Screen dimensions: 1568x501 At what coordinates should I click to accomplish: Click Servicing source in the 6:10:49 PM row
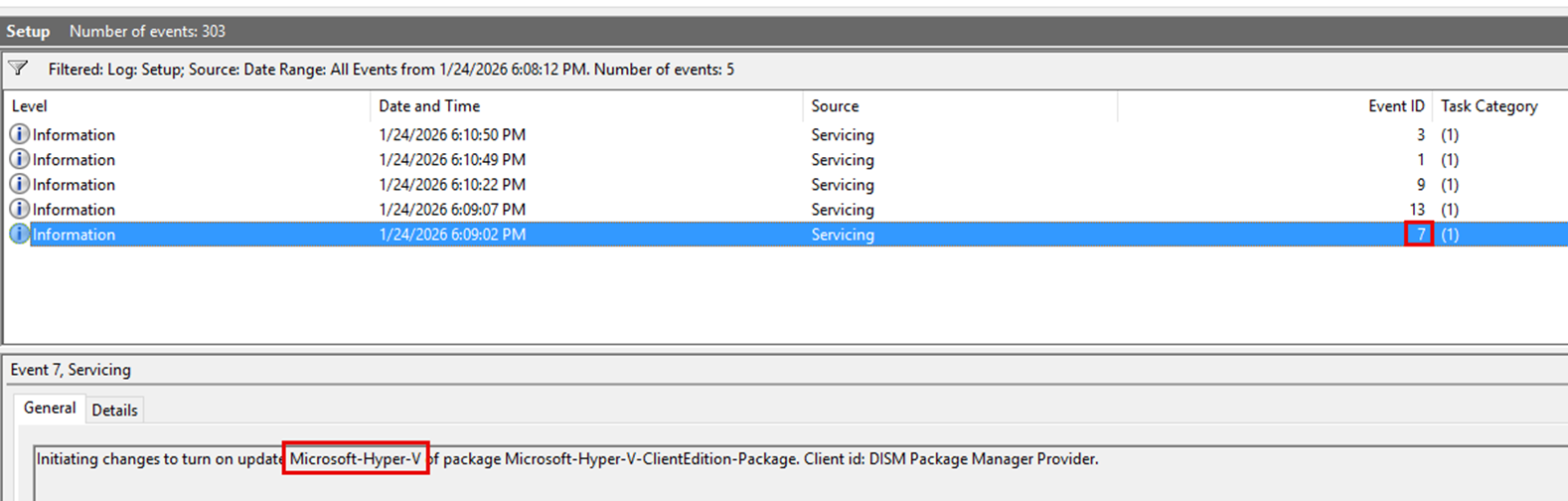(x=843, y=159)
